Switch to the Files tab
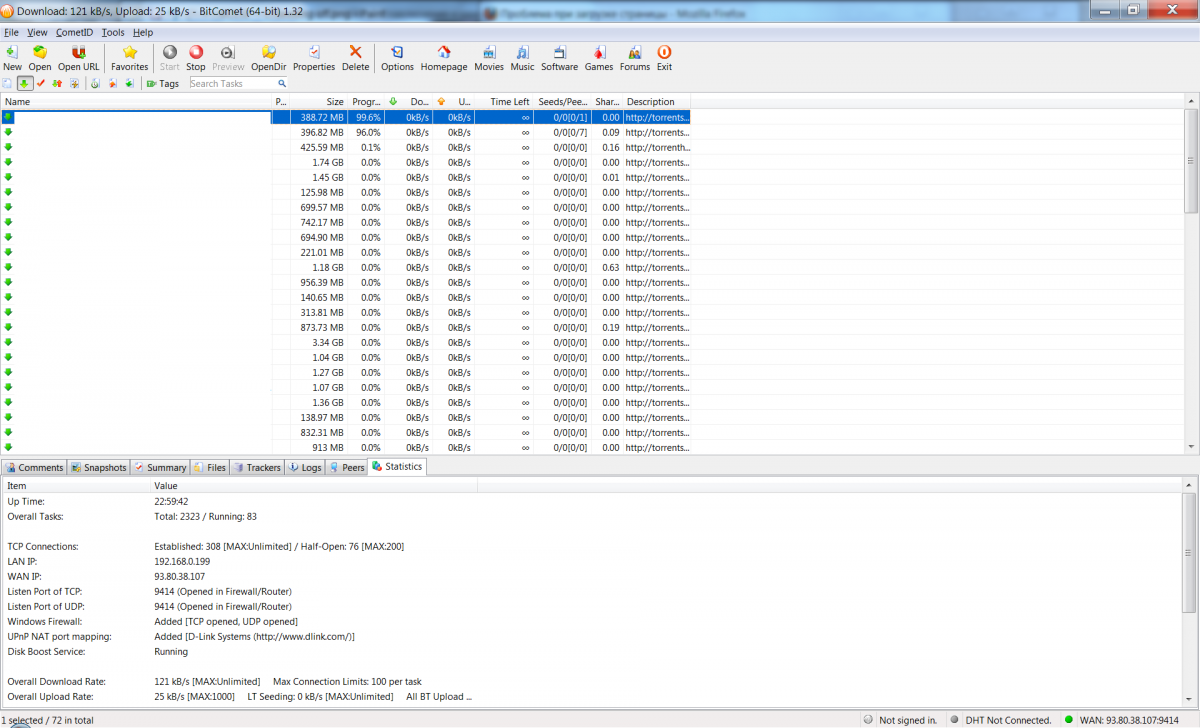The image size is (1200, 728). [210, 467]
